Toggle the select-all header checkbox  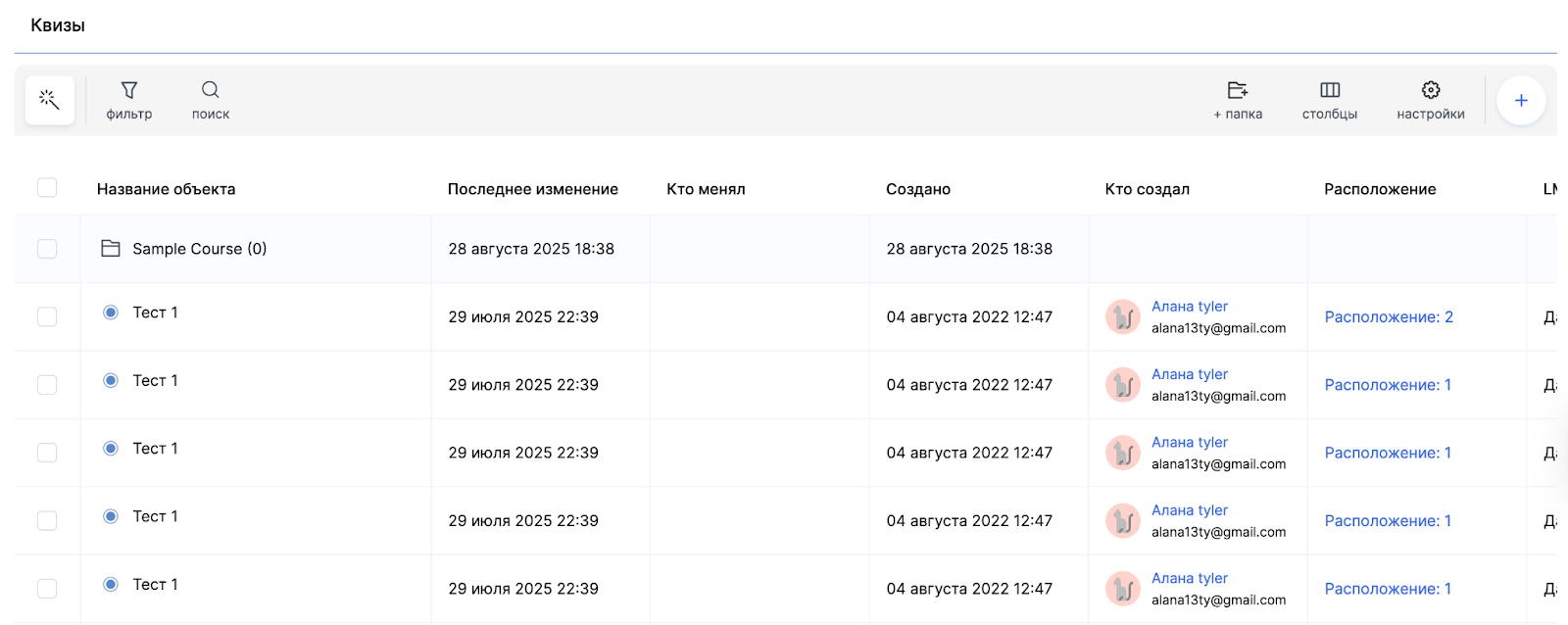click(47, 188)
